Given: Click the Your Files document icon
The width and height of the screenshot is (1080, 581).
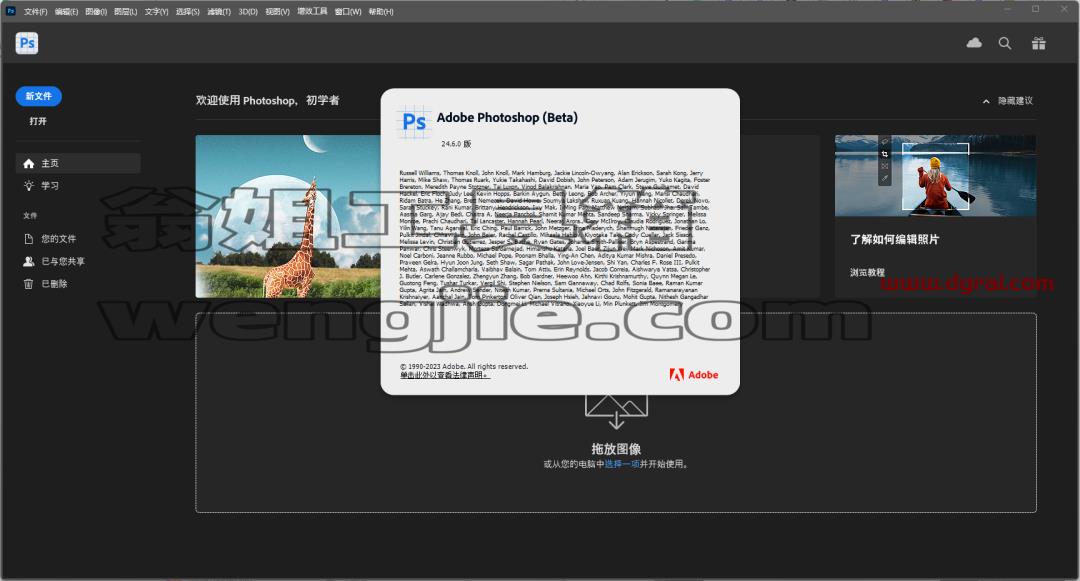Looking at the screenshot, I should [28, 239].
